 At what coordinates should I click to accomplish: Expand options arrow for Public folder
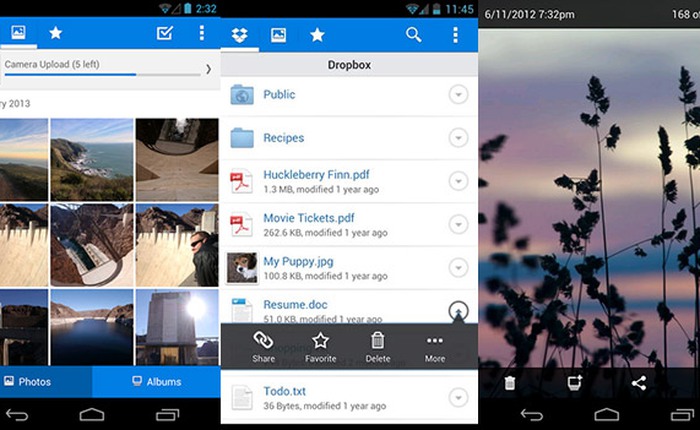[458, 95]
